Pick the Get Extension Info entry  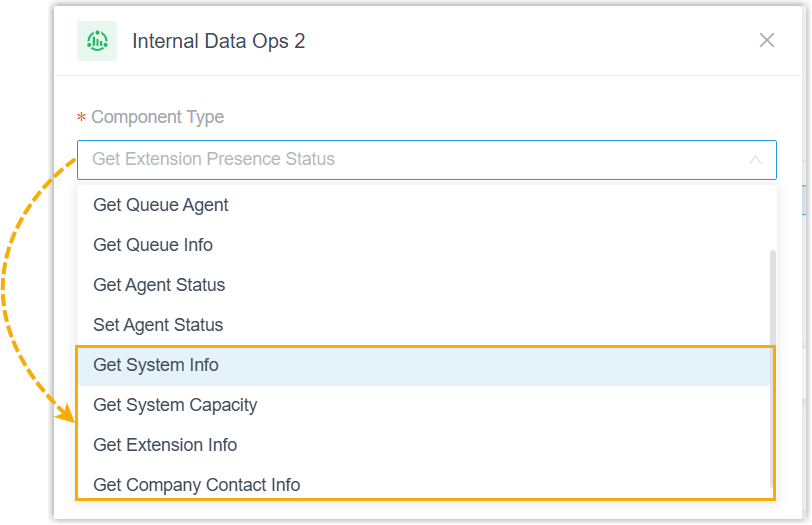165,445
